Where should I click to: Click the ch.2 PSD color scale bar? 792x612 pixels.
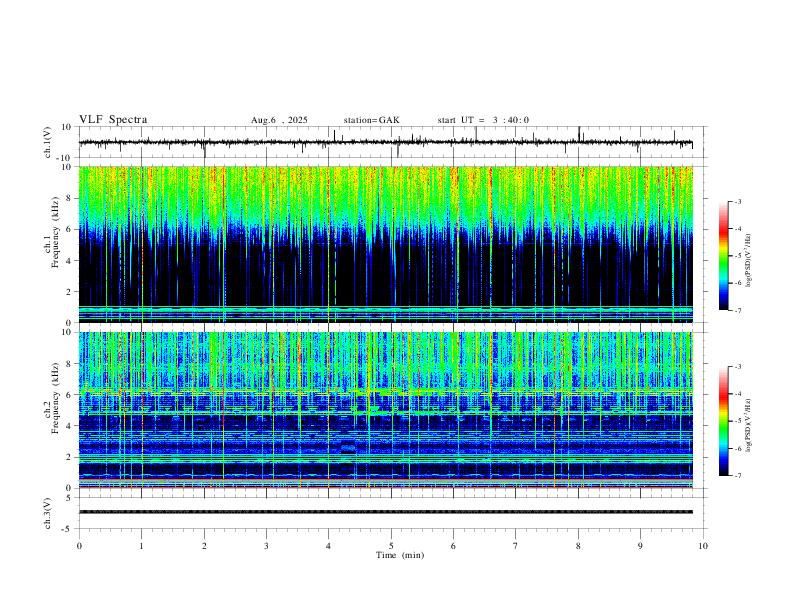tap(723, 421)
